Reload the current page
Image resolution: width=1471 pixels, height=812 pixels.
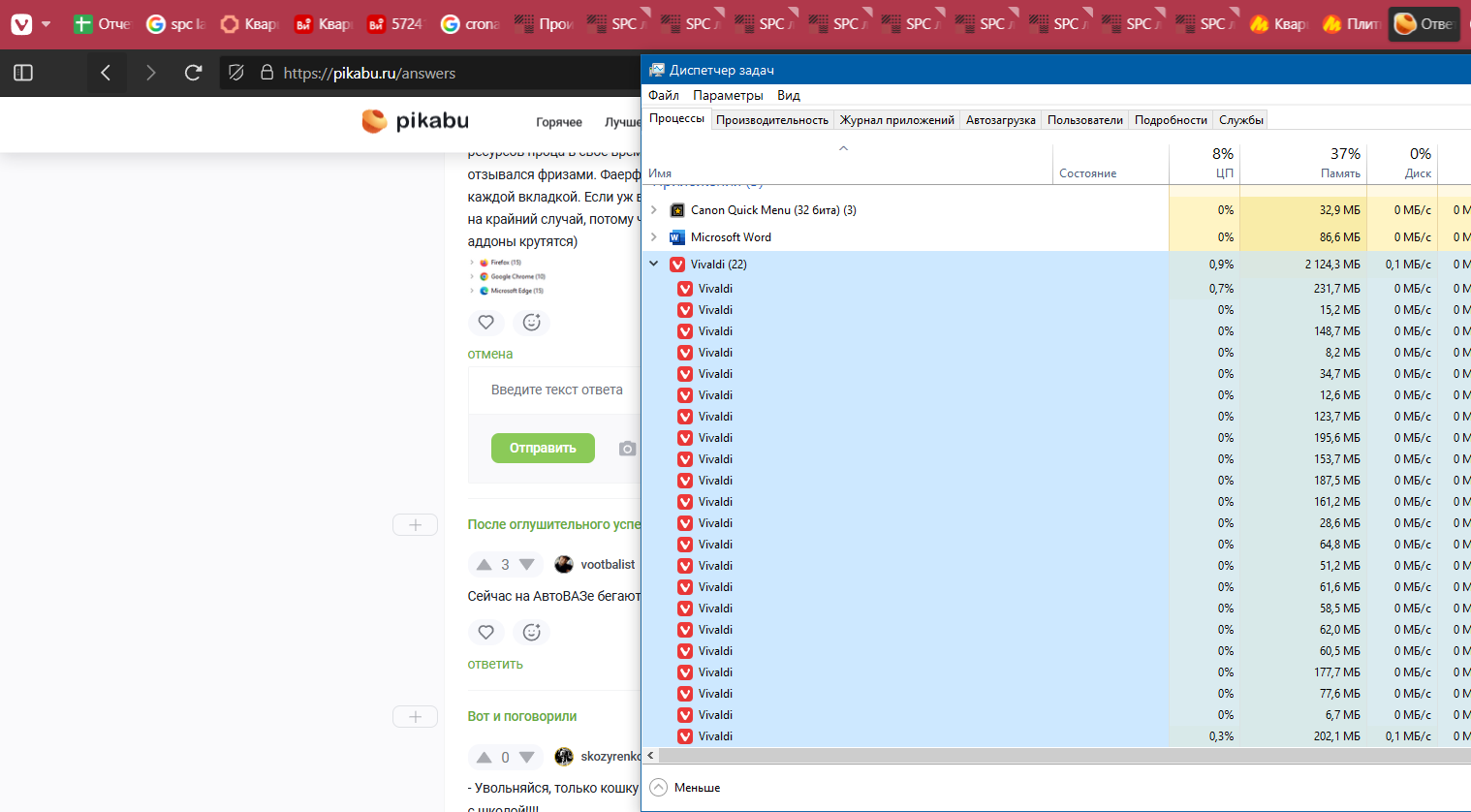coord(193,73)
